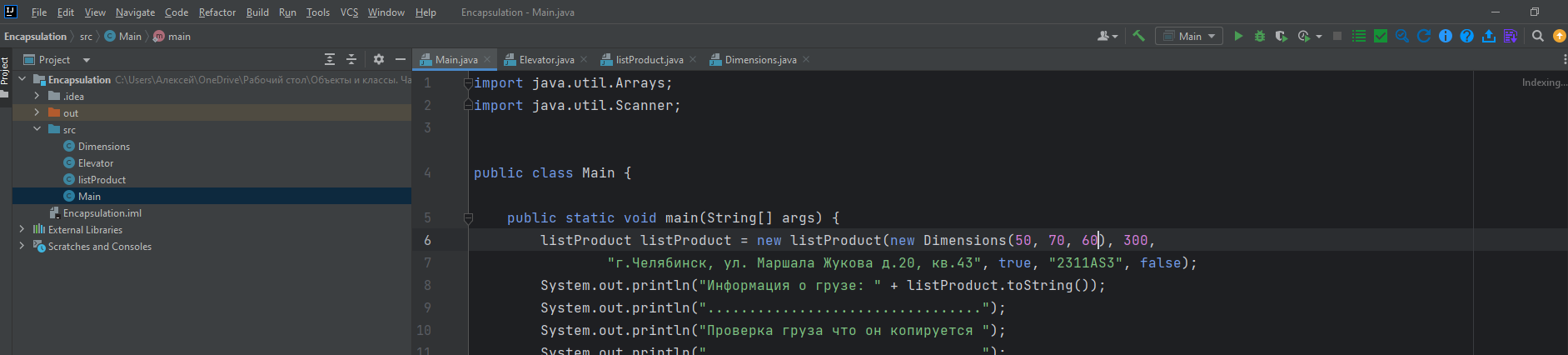Expand External Libraries node
This screenshot has height=355, width=1568.
(22, 229)
